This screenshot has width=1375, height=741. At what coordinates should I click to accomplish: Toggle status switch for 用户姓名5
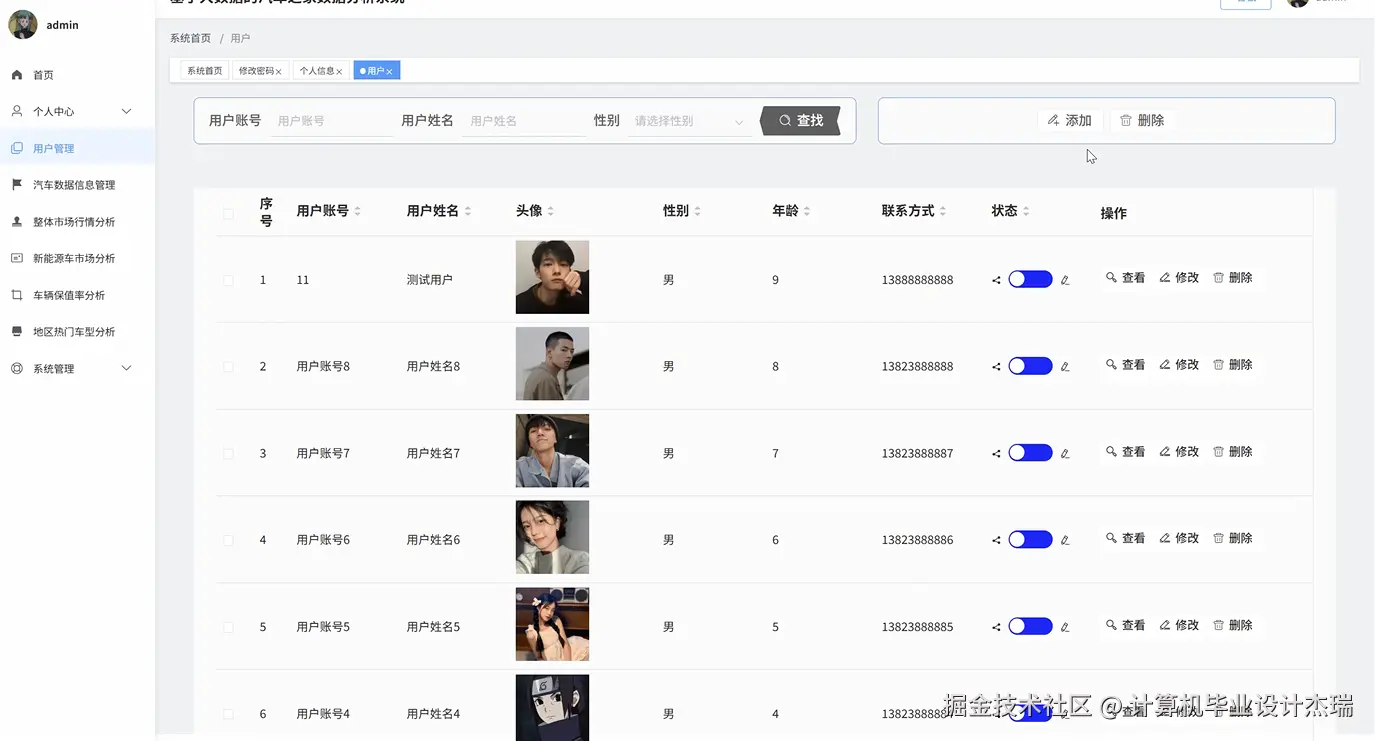[1030, 626]
